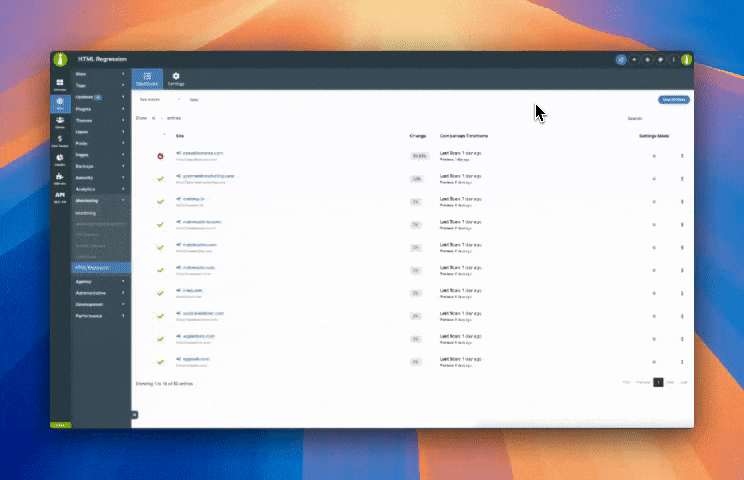744x480 pixels.
Task: Open the kebab menu for first site row
Action: (x=681, y=155)
